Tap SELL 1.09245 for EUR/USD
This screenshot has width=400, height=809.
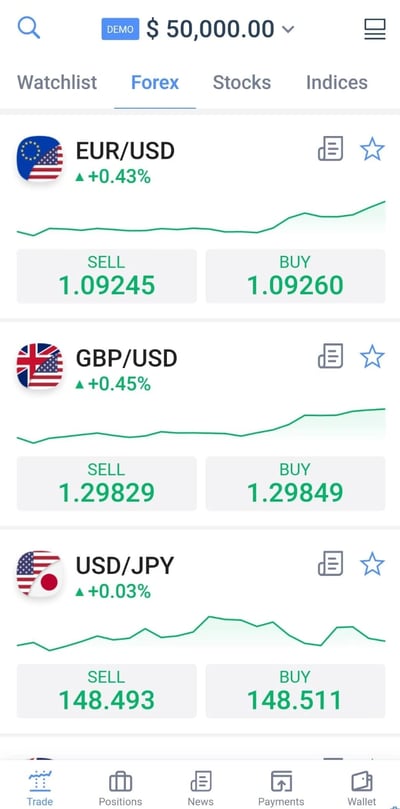coord(106,276)
